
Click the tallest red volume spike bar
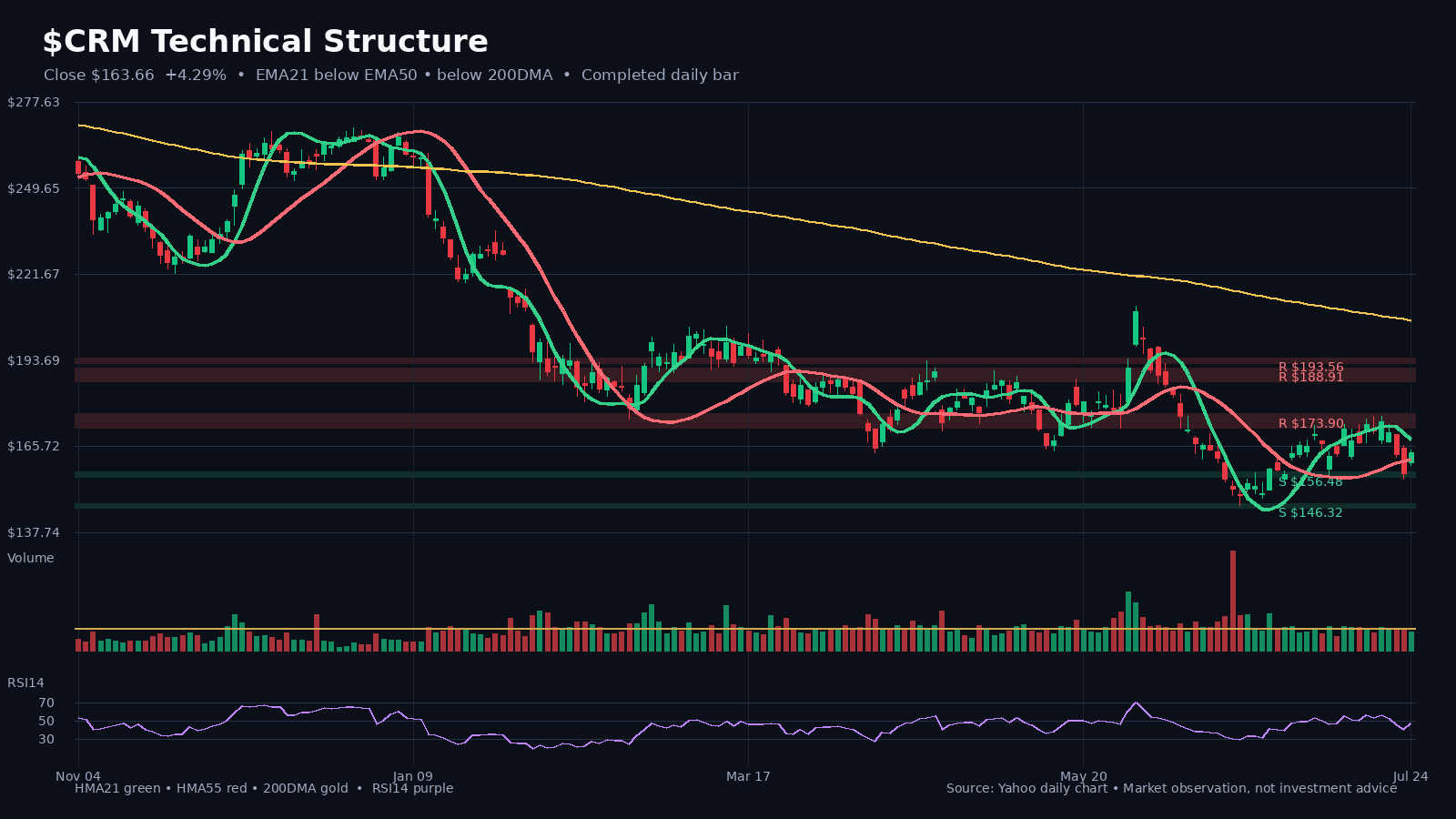click(1233, 601)
